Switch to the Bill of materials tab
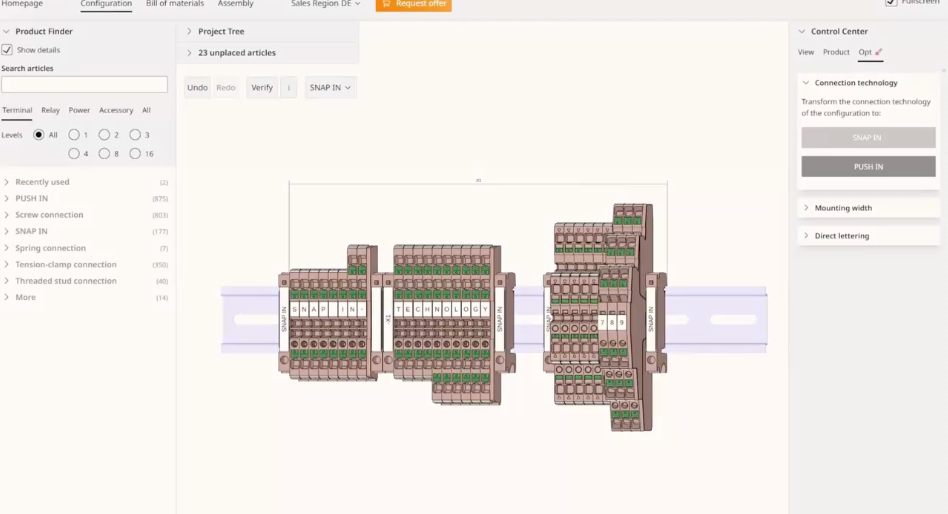The width and height of the screenshot is (948, 514). click(175, 4)
